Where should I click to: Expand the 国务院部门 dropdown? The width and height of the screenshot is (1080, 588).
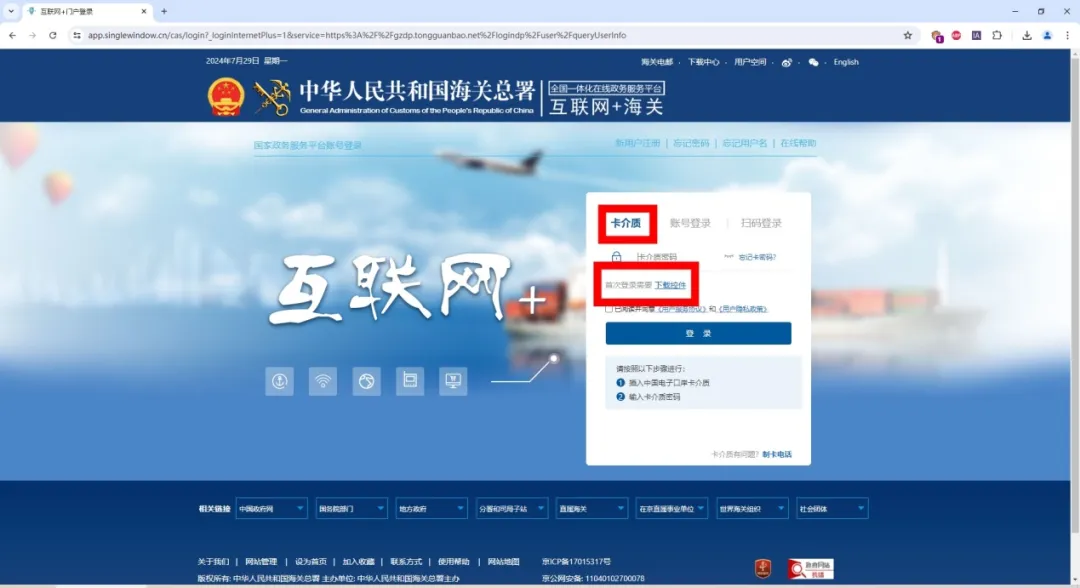pos(351,508)
